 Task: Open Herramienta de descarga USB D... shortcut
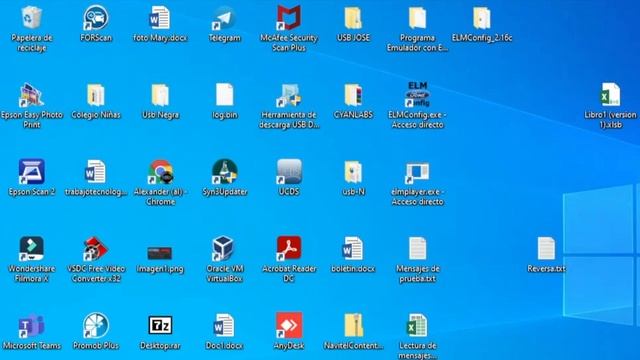pos(289,96)
